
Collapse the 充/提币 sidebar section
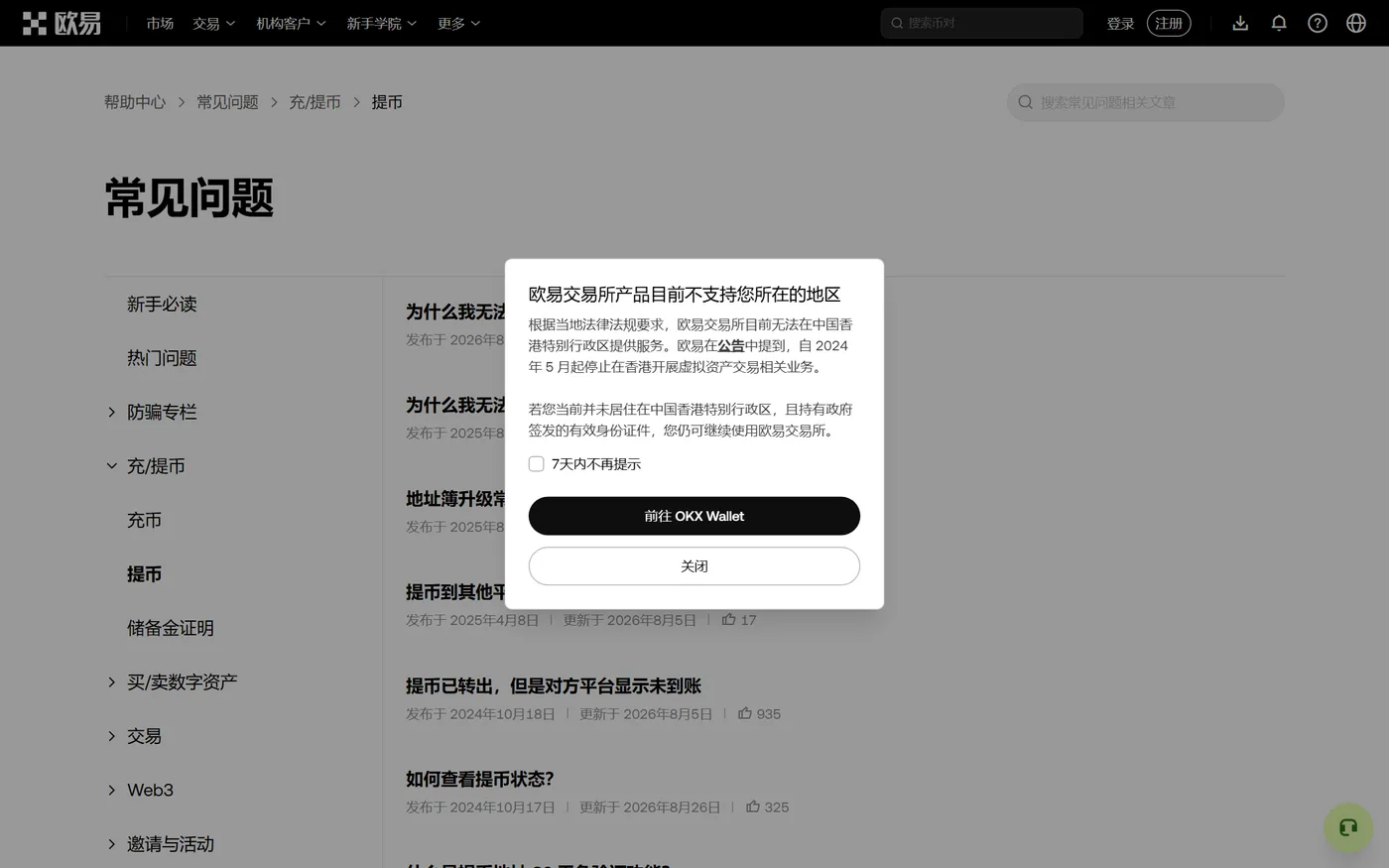point(112,465)
